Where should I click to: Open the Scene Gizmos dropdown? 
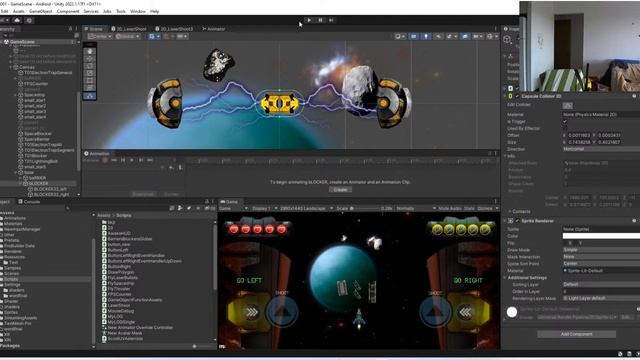click(491, 36)
